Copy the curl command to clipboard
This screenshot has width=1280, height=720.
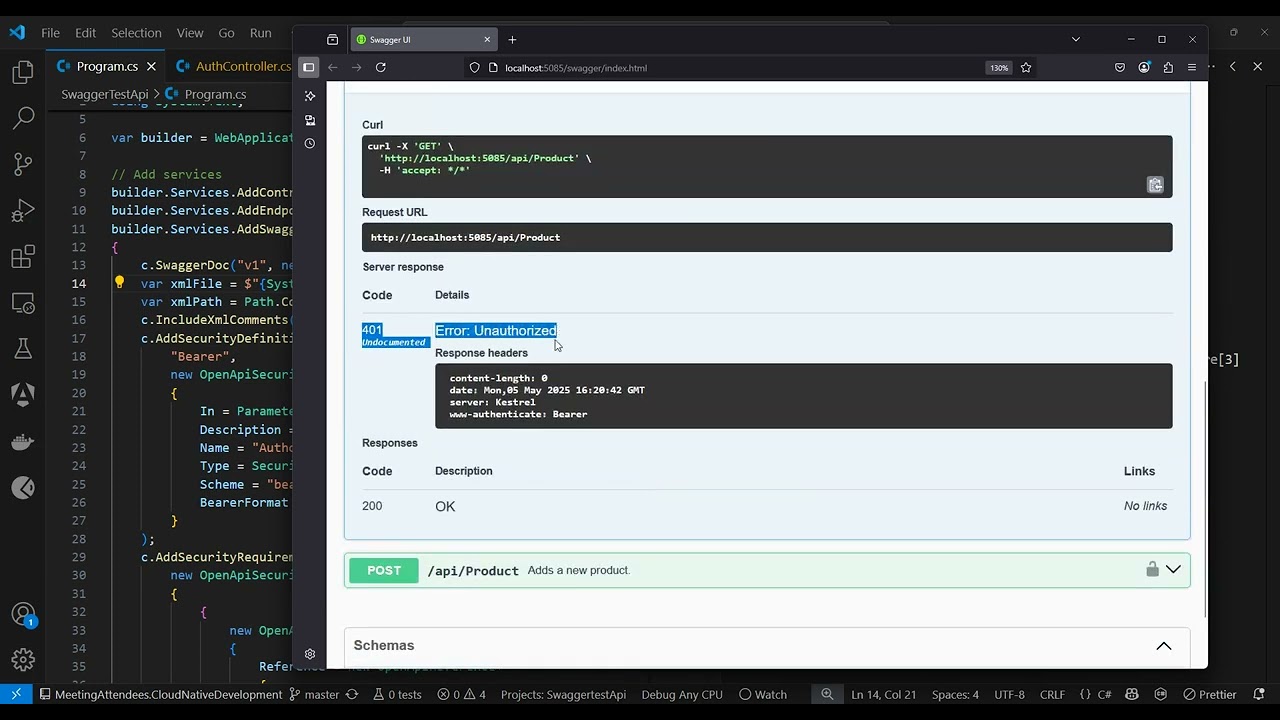pyautogui.click(x=1155, y=184)
